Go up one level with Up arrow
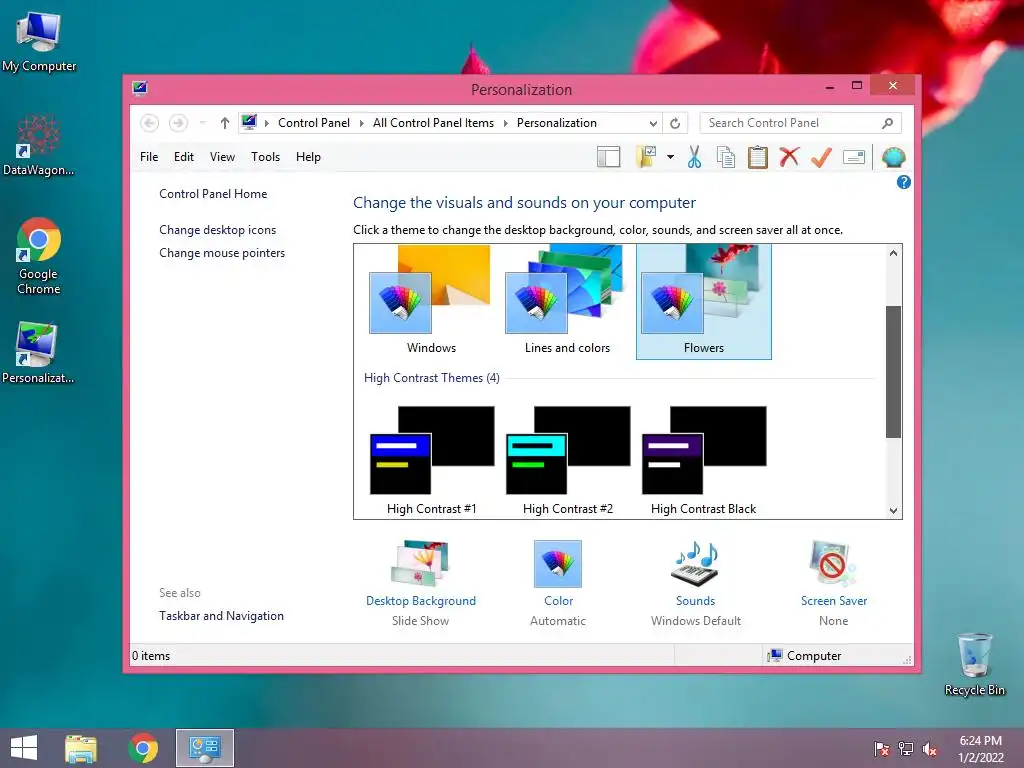 click(x=225, y=123)
